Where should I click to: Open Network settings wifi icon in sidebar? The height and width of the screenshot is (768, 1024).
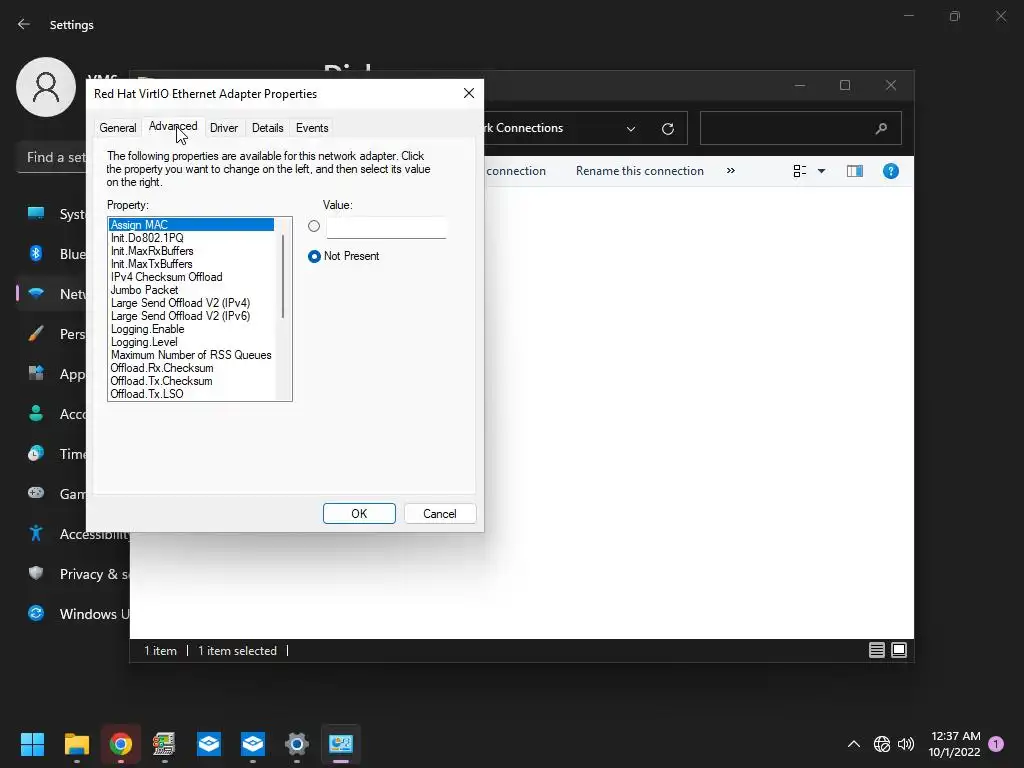pyautogui.click(x=36, y=293)
